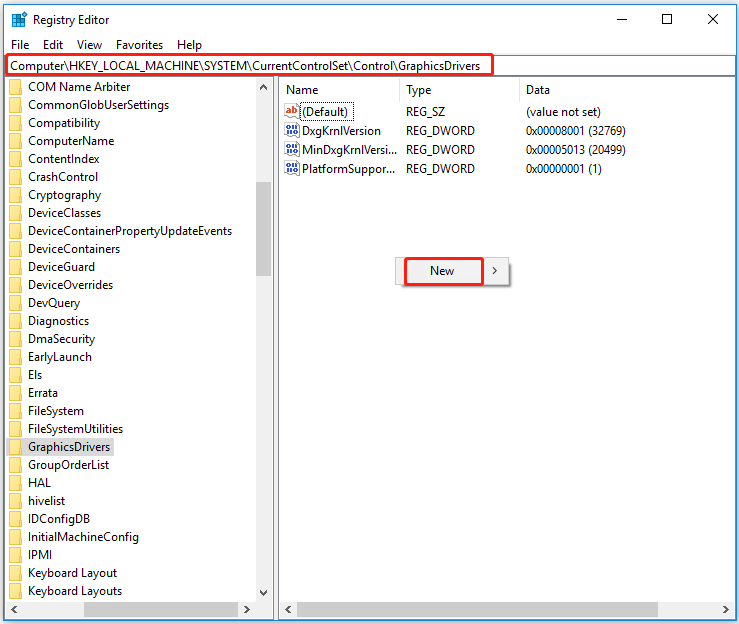Viewport: 739px width, 624px height.
Task: Select the (Default) value entry
Action: [326, 112]
